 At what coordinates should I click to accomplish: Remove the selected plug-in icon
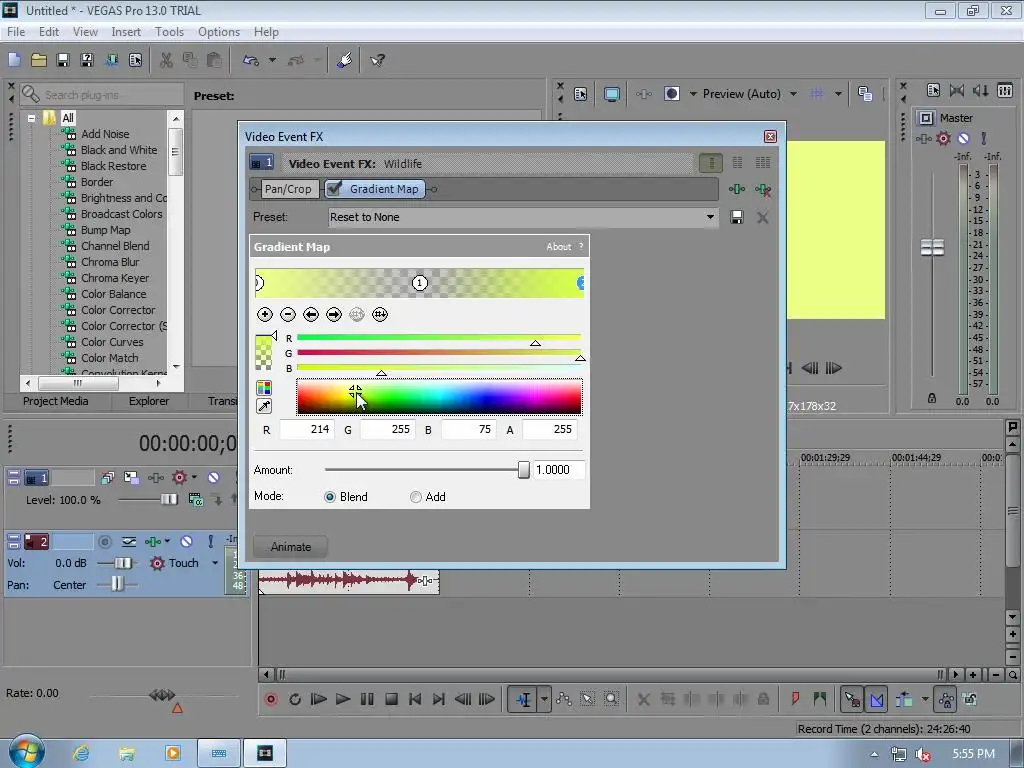point(763,189)
